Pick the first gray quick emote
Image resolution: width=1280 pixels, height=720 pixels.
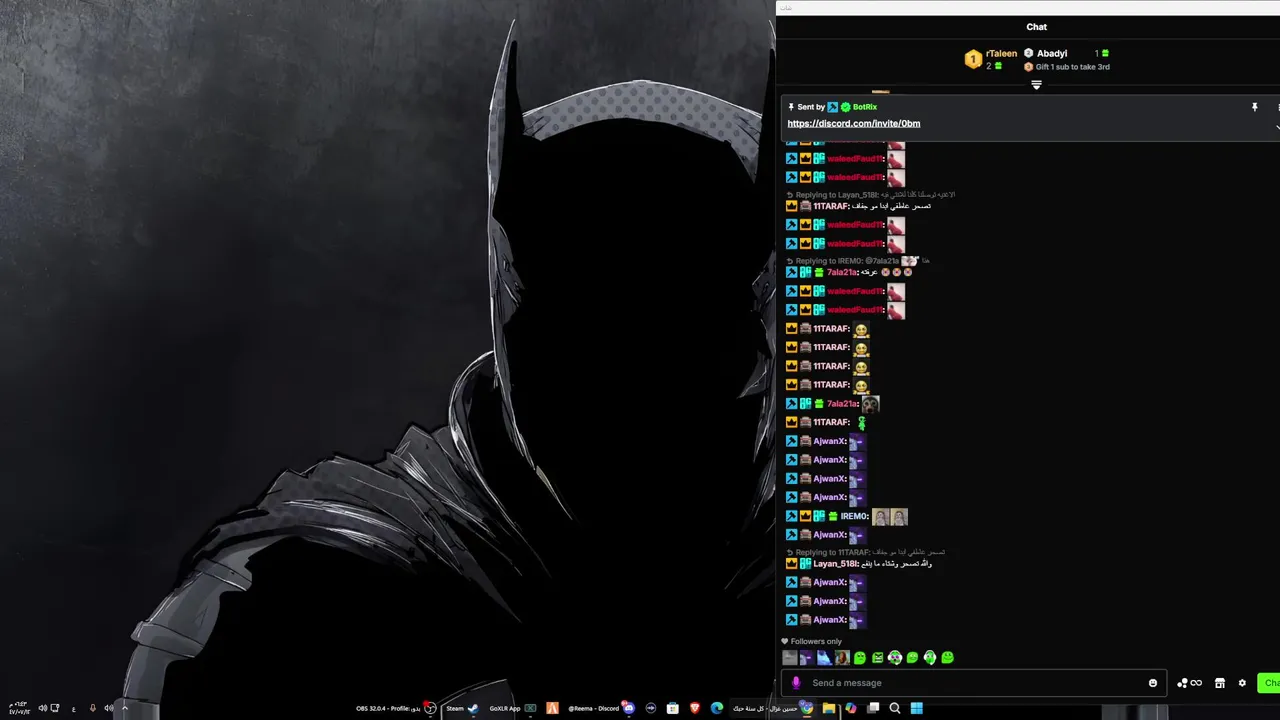point(789,658)
